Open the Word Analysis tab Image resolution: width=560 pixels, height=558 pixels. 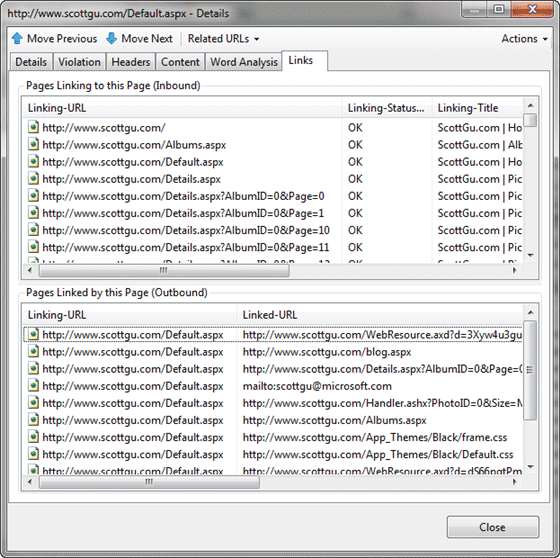point(244,62)
